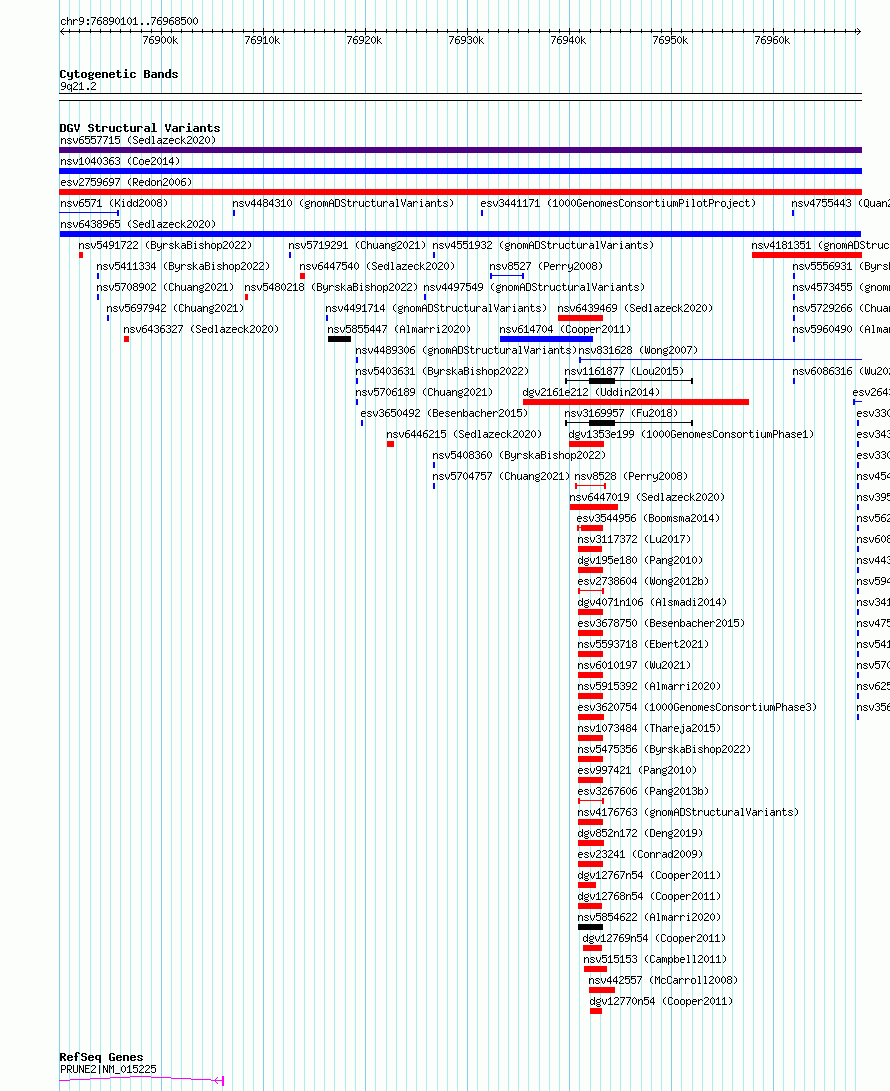Image resolution: width=890 pixels, height=1091 pixels.
Task: Click esv3441171 1000GenomesConsortiumPilotProject label
Action: point(618,203)
